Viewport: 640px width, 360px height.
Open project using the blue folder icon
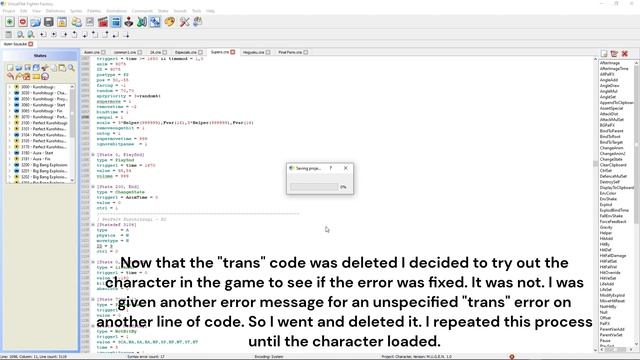pyautogui.click(x=36, y=22)
